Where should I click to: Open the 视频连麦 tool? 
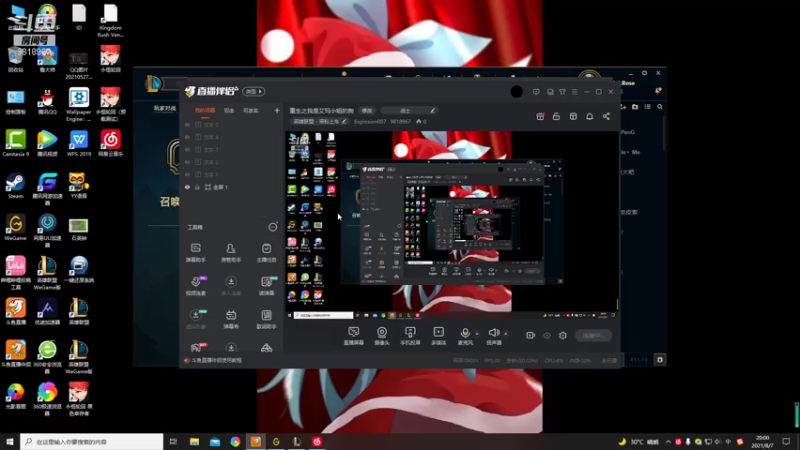(195, 286)
